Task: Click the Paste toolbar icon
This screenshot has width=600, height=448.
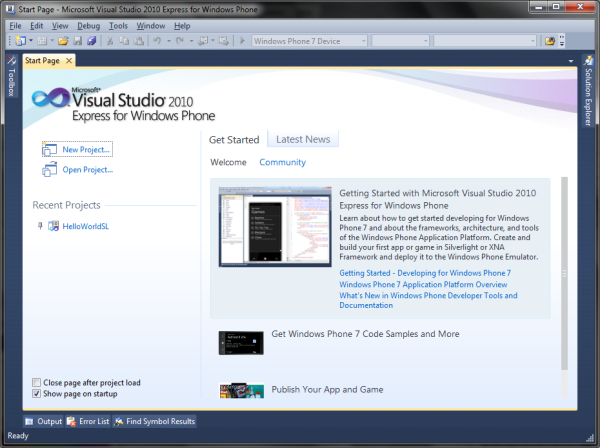Action: 139,41
